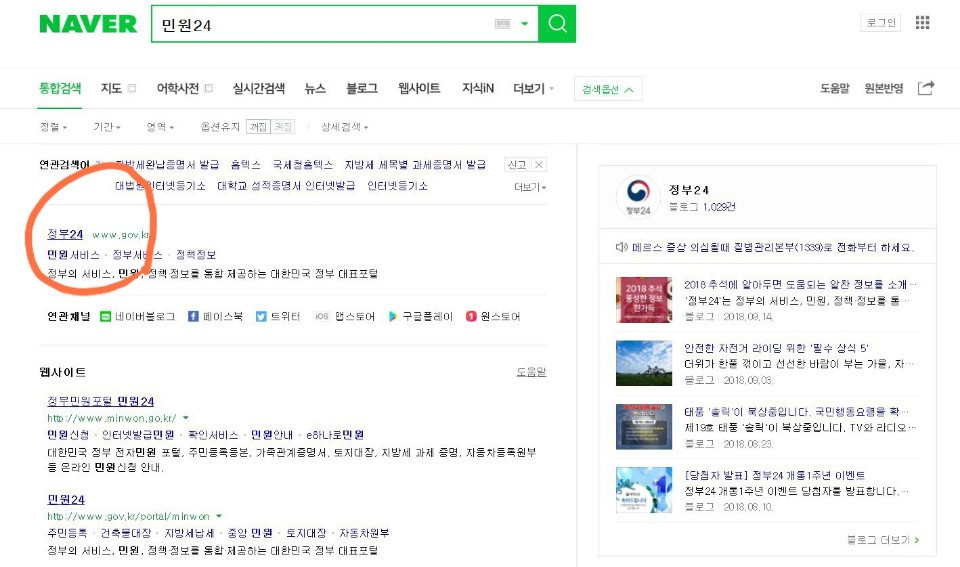The image size is (960, 567).
Task: Open the 기간 dropdown
Action: click(107, 127)
